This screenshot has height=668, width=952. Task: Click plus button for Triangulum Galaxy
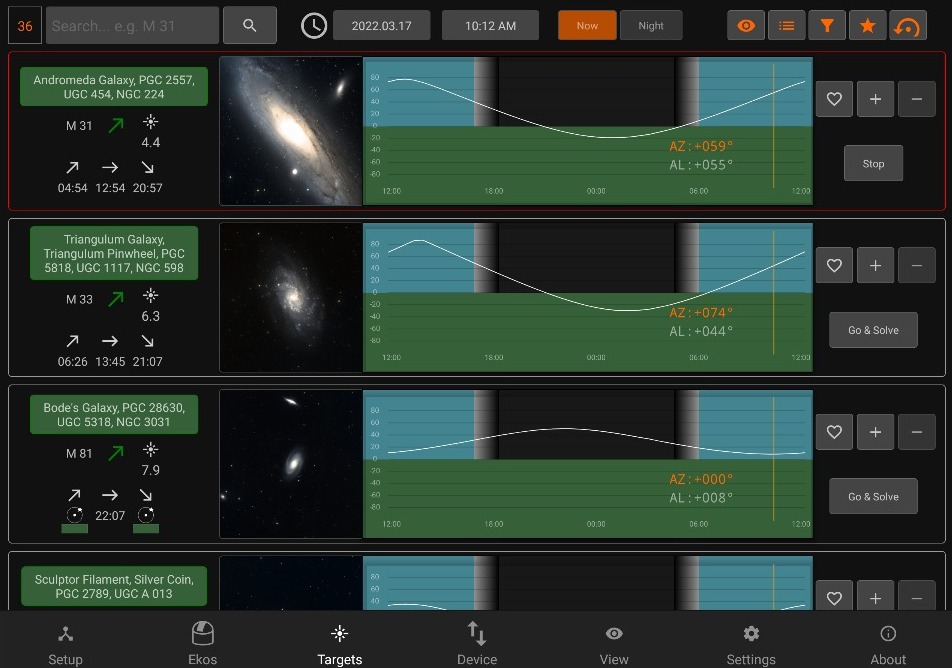point(875,265)
